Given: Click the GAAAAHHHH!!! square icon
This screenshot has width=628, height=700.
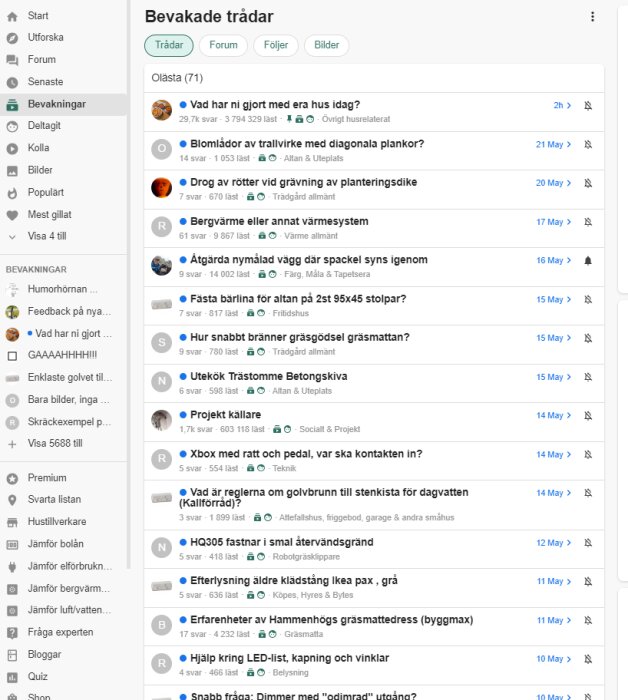Looking at the screenshot, I should pyautogui.click(x=12, y=356).
